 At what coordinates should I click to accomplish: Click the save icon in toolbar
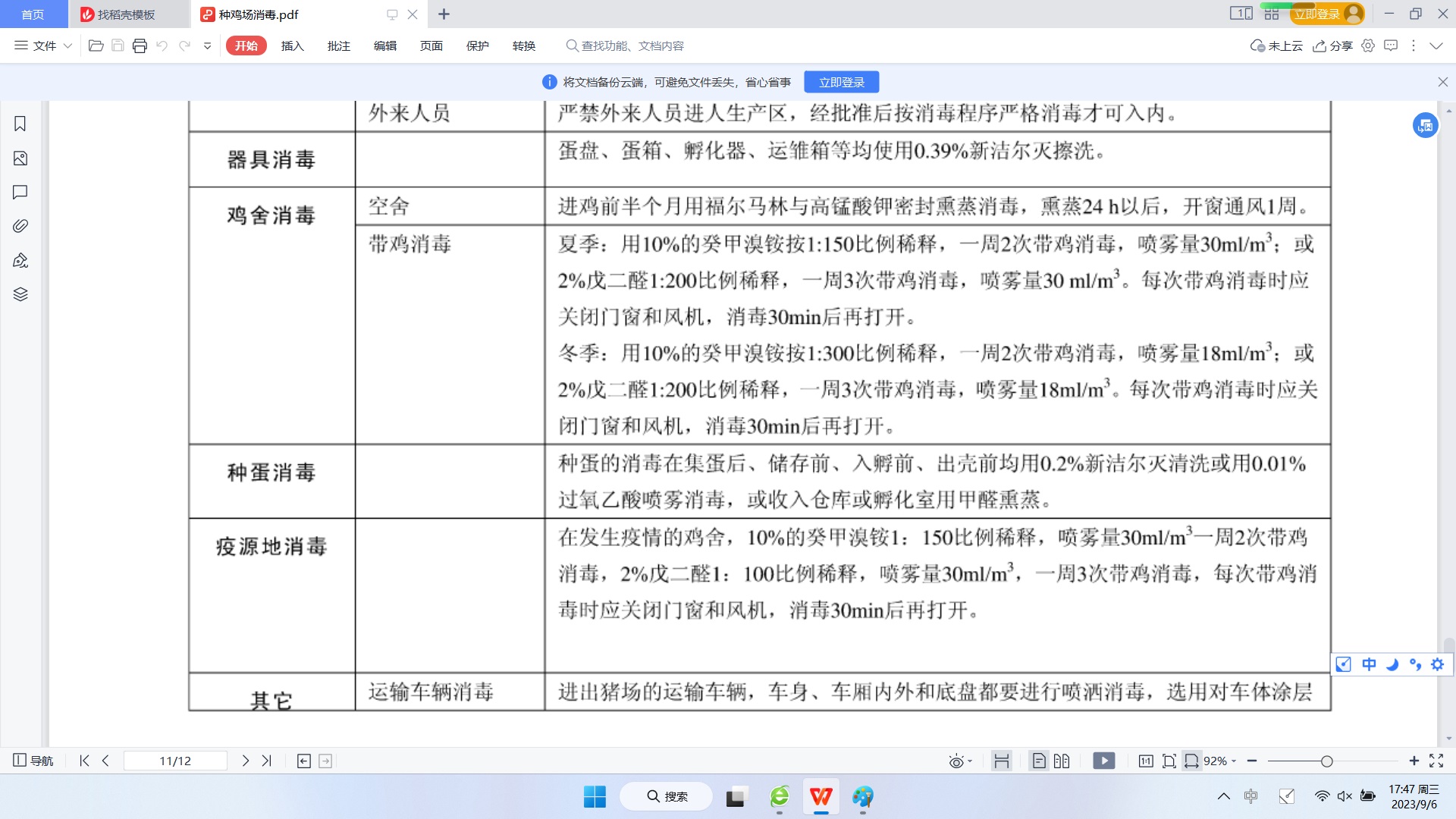pyautogui.click(x=118, y=45)
